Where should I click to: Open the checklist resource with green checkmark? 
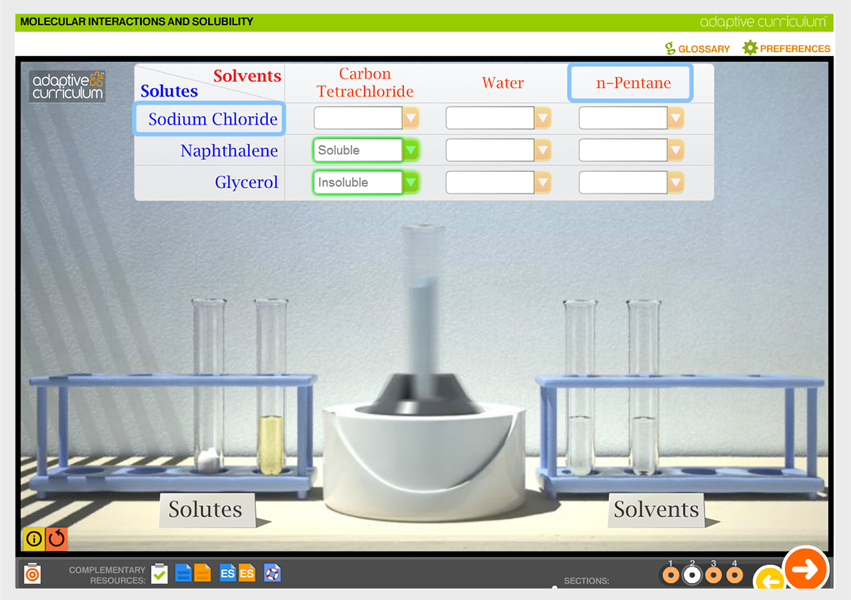(x=159, y=573)
